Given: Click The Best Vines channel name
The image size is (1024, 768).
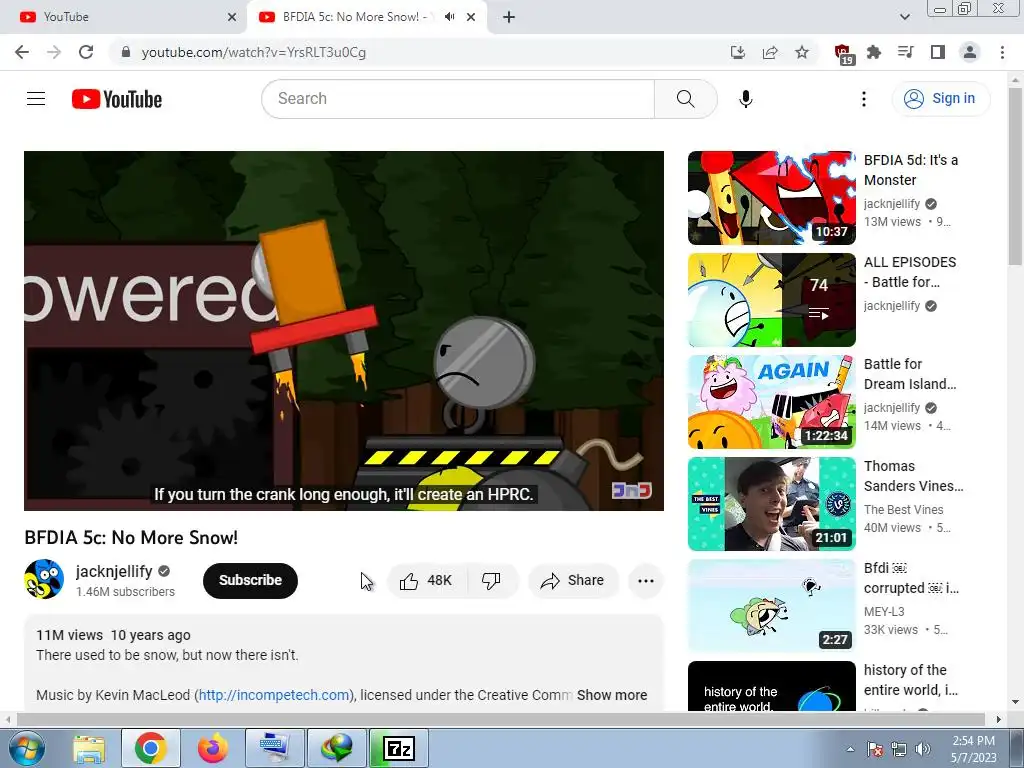Looking at the screenshot, I should point(903,509).
